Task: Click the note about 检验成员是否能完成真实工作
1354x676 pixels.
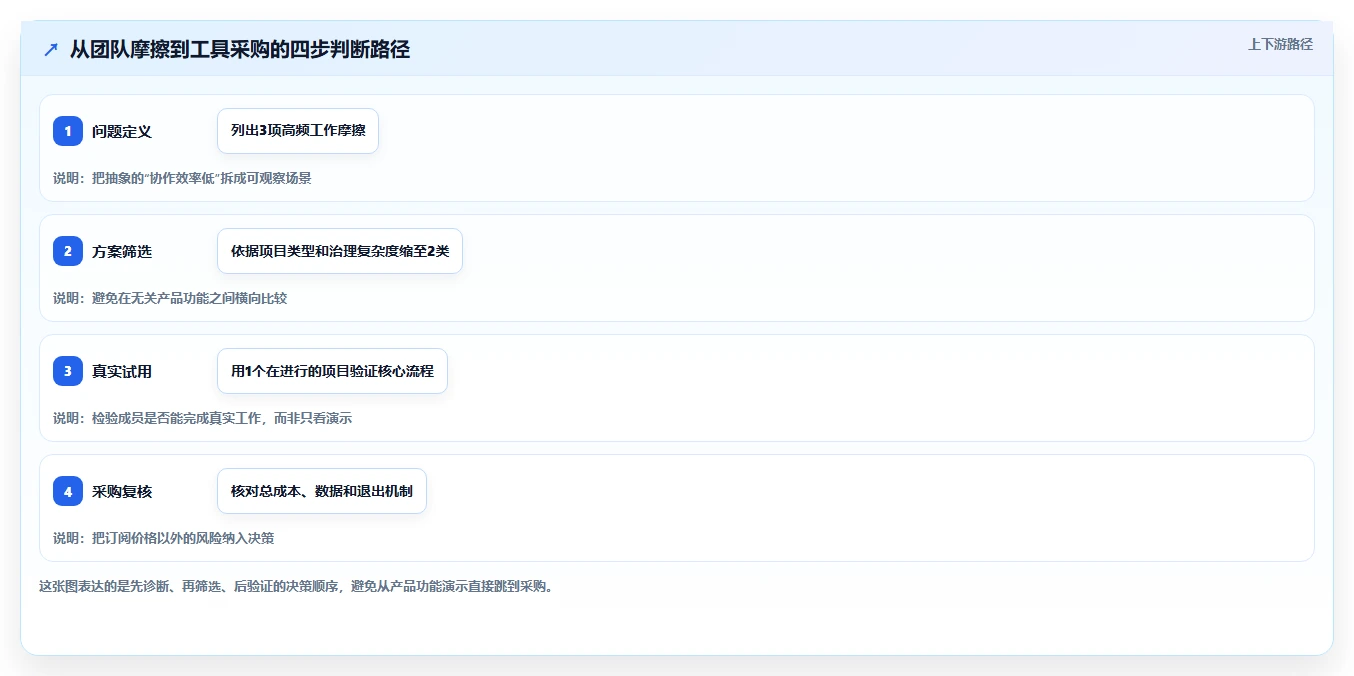Action: [202, 418]
